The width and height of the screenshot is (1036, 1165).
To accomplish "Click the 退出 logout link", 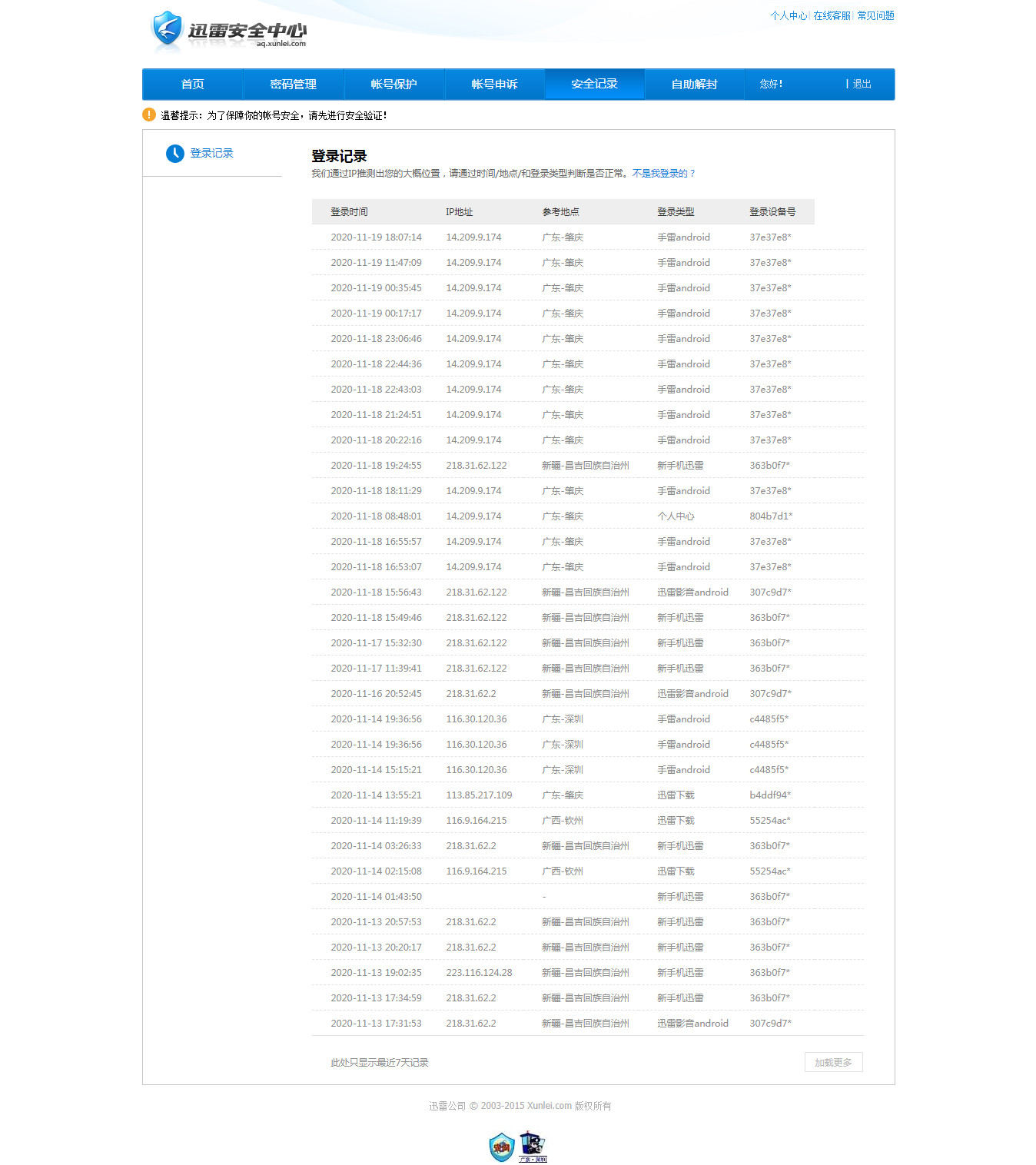I will point(862,85).
